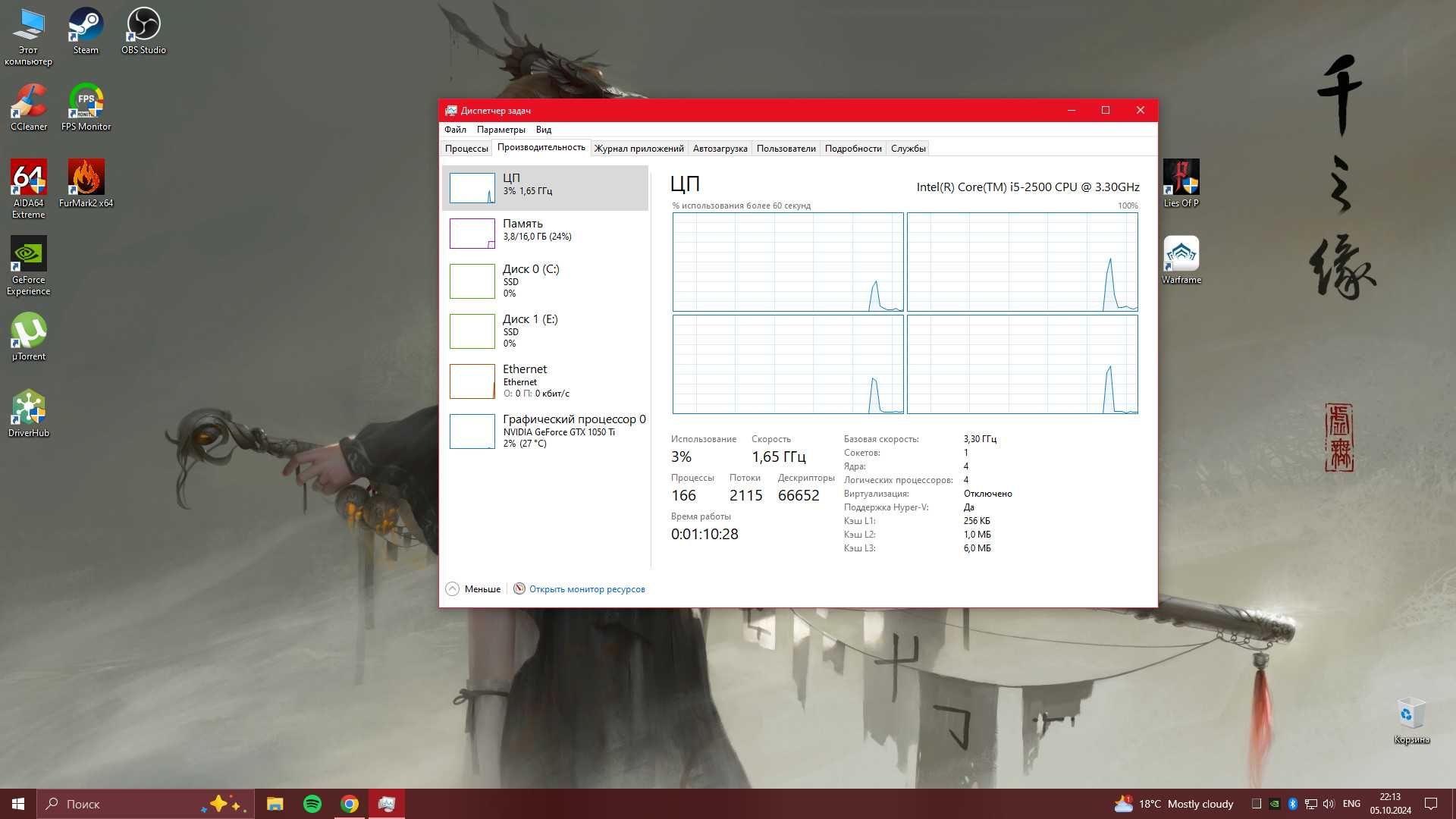Click the L3 cache value 6,0 МБ
Viewport: 1456px width, 819px height.
pos(977,548)
